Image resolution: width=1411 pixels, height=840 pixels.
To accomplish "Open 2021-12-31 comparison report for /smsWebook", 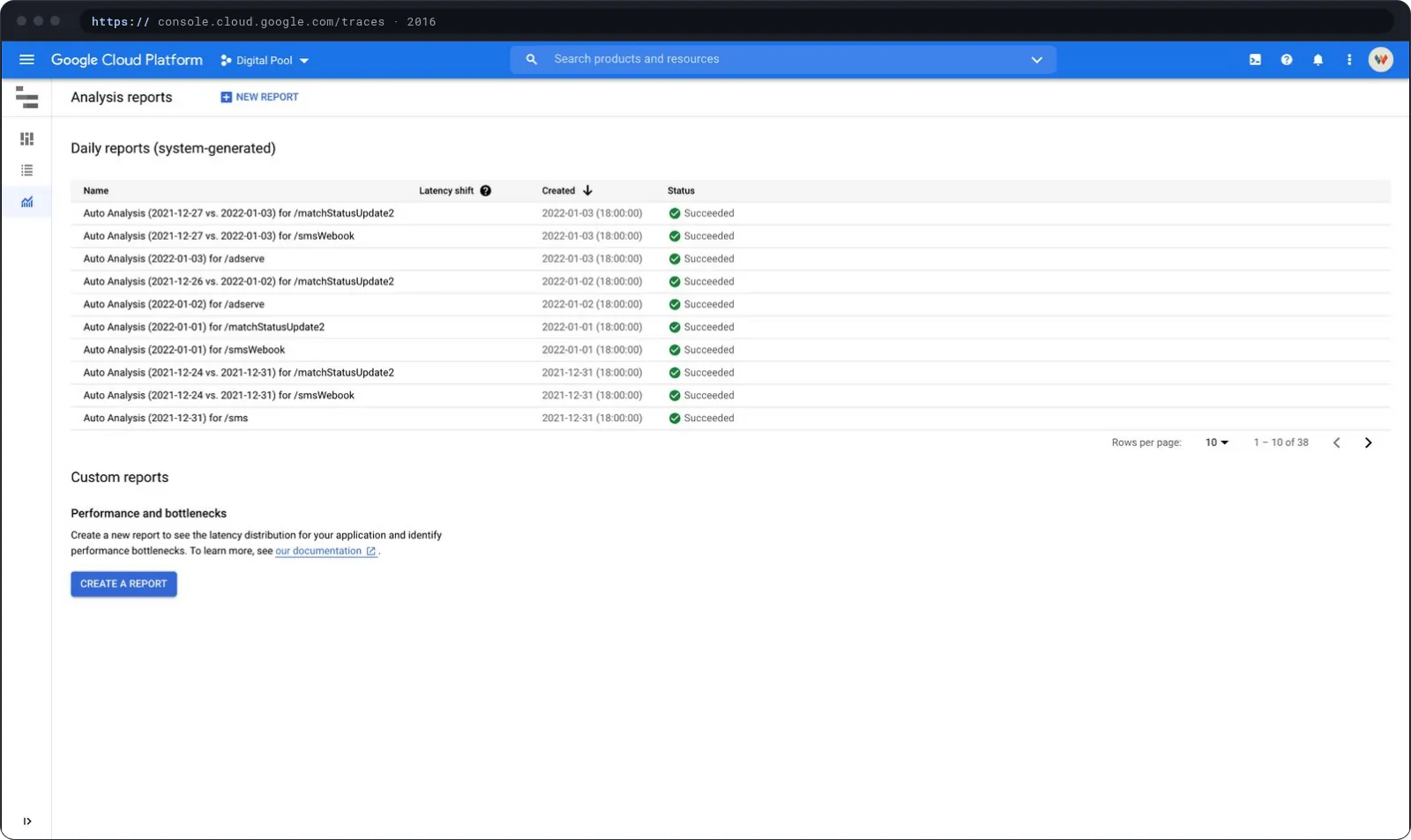I will 219,396.
